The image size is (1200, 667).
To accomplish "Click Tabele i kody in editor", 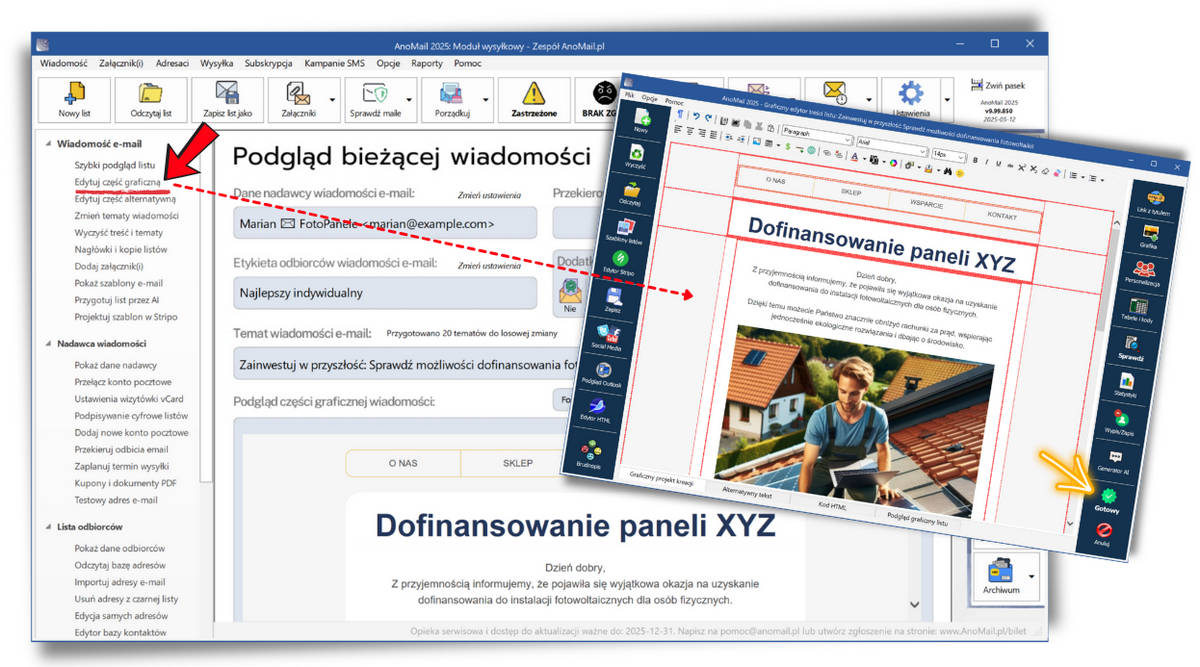I will click(x=1138, y=309).
